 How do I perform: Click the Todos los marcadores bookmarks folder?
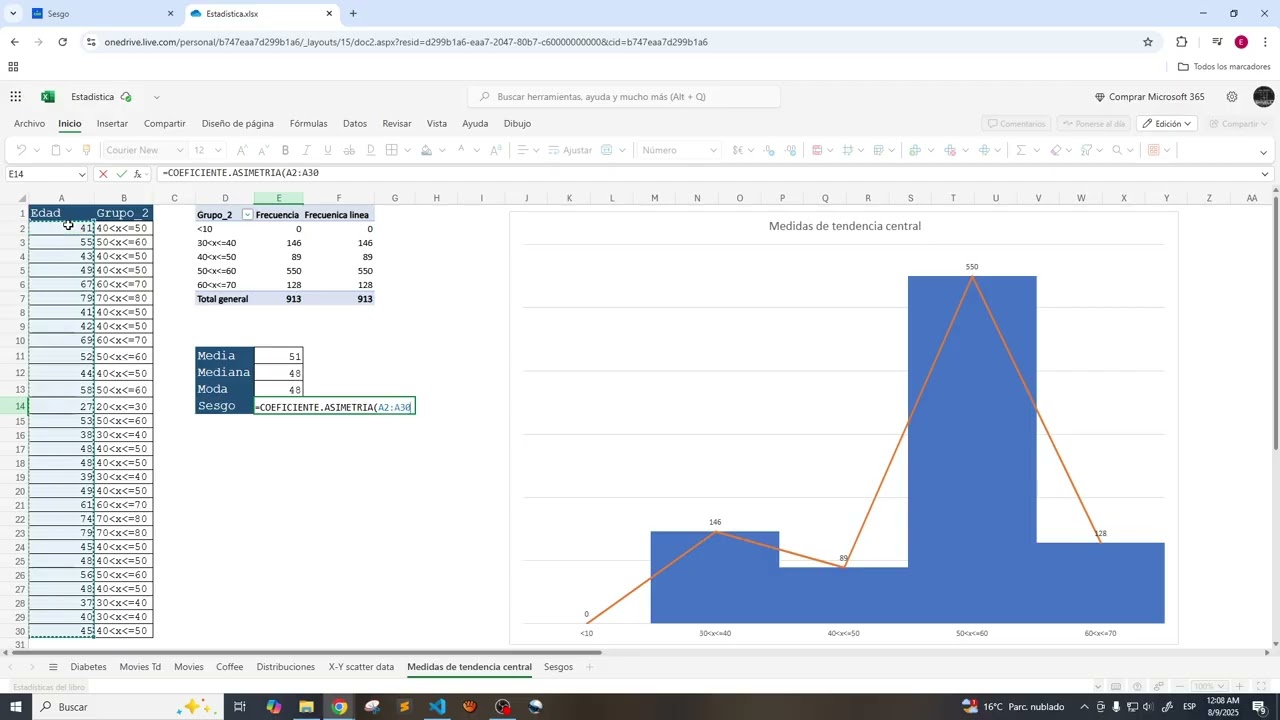click(1224, 67)
